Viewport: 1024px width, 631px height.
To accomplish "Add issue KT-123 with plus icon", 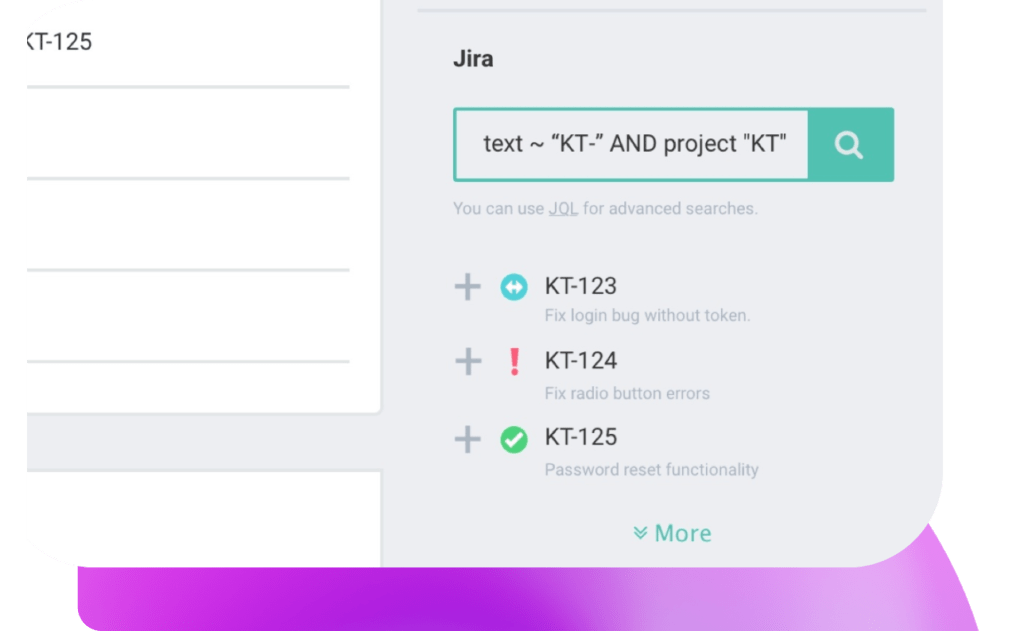I will point(468,287).
